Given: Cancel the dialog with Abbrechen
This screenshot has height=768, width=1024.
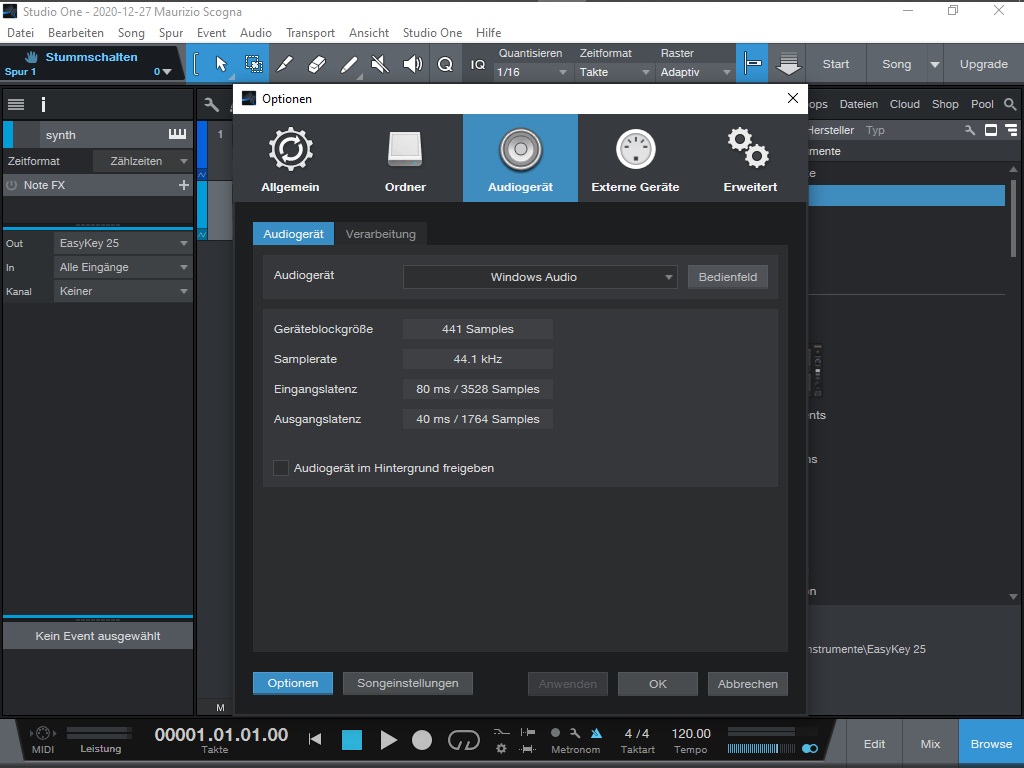Looking at the screenshot, I should coord(748,684).
